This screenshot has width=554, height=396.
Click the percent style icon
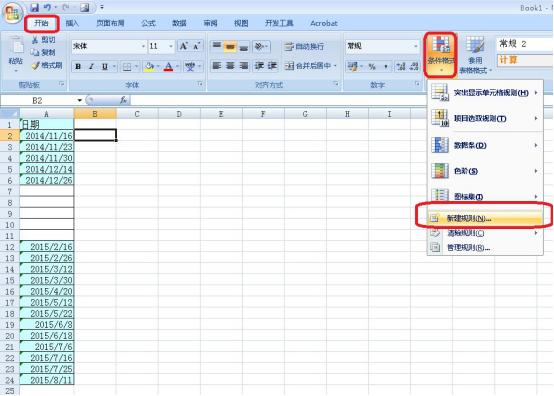[x=372, y=66]
